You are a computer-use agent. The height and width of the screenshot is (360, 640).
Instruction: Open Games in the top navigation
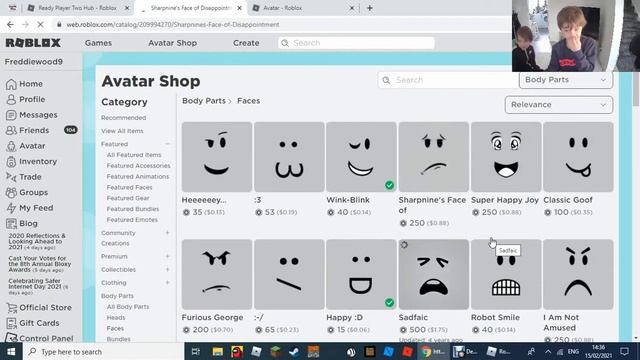tap(98, 43)
